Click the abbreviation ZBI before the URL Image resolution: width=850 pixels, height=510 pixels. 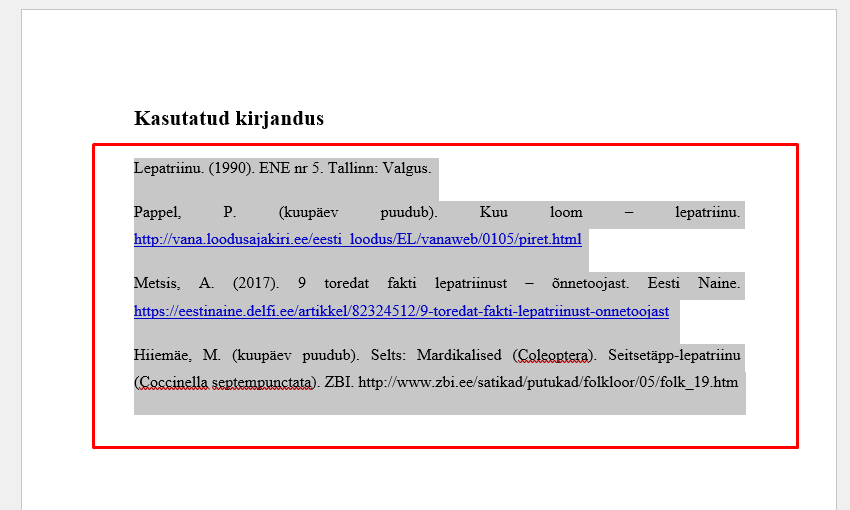[x=339, y=382]
